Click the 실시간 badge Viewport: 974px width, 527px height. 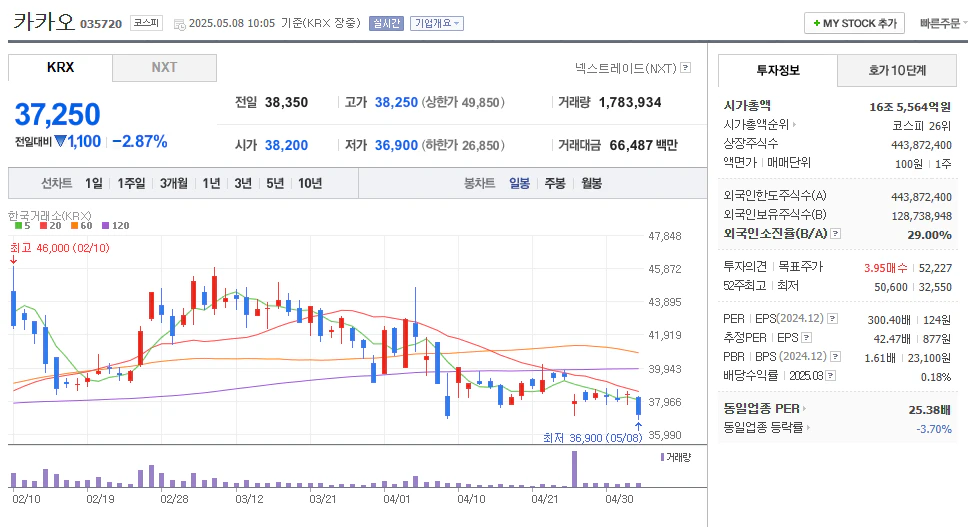coord(386,23)
